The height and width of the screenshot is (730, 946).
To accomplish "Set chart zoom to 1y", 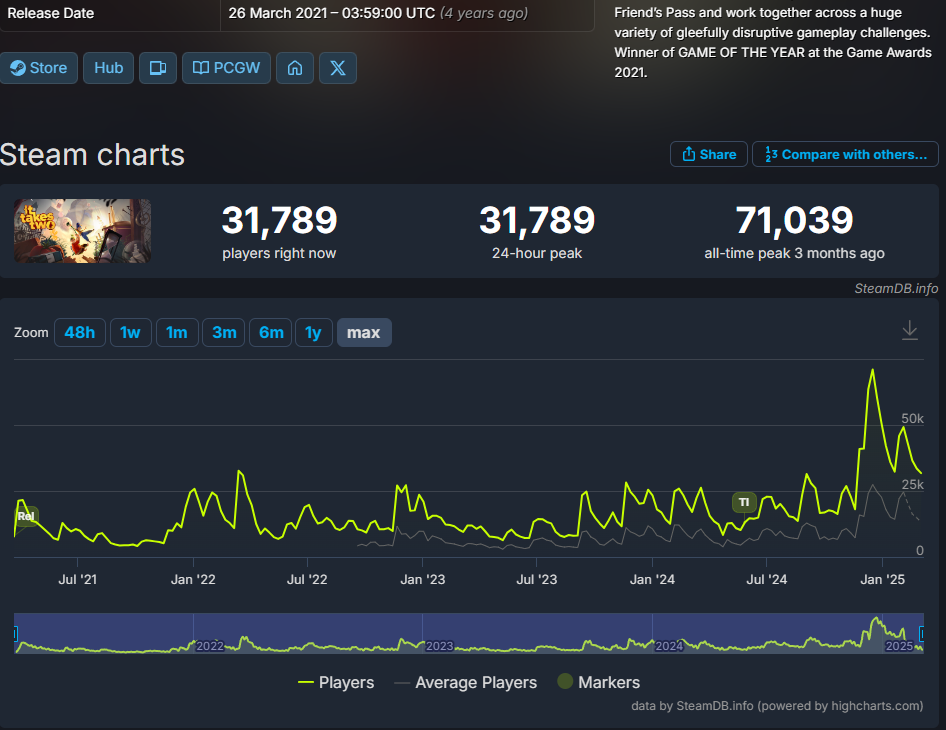I will tap(313, 332).
